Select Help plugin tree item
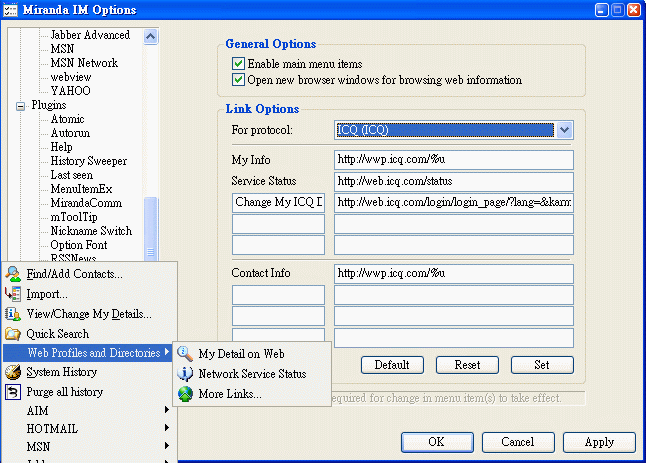Screen dimensions: 646x463 pyautogui.click(x=61, y=147)
